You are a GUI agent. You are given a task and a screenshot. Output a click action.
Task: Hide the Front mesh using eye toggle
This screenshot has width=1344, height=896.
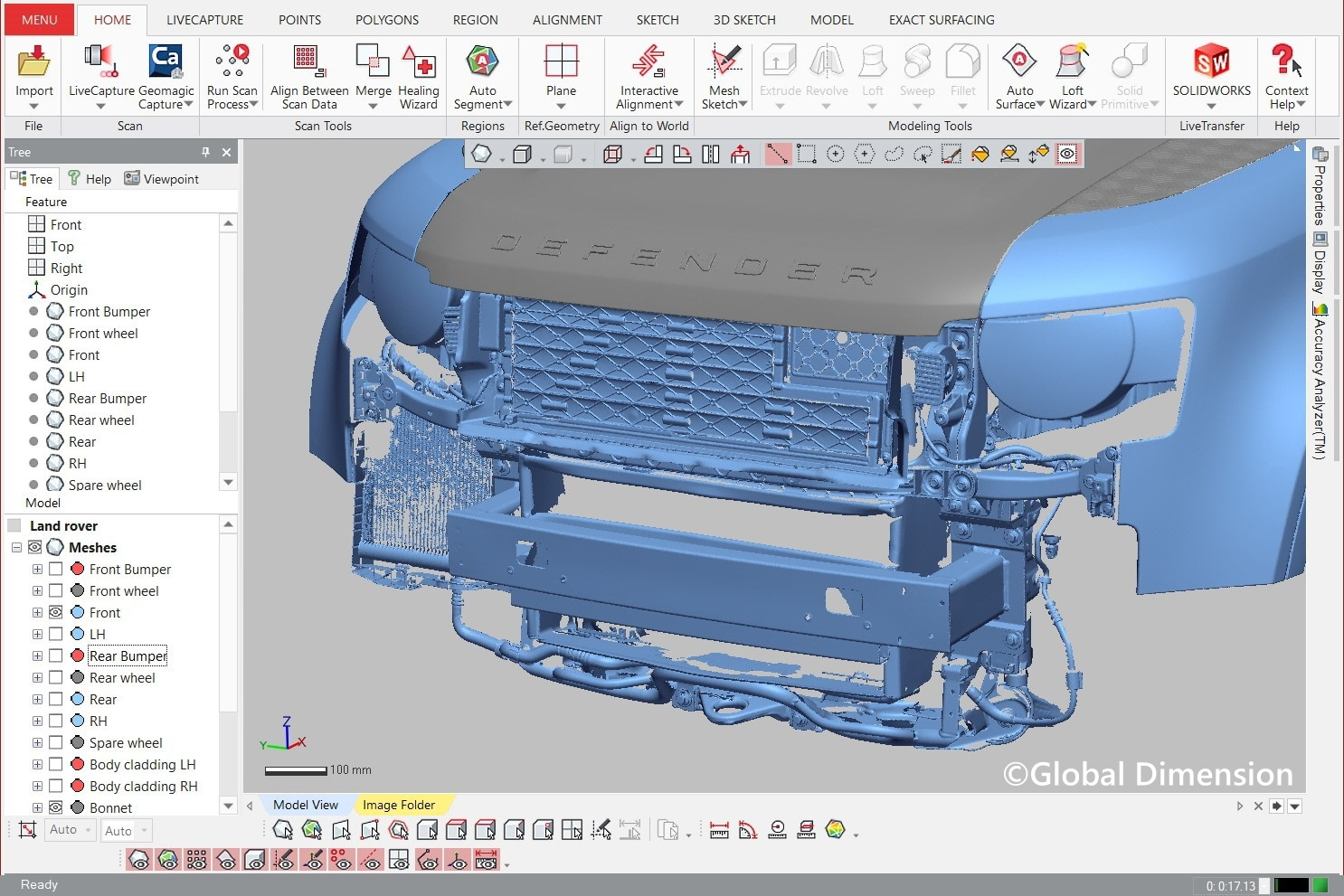tap(55, 612)
